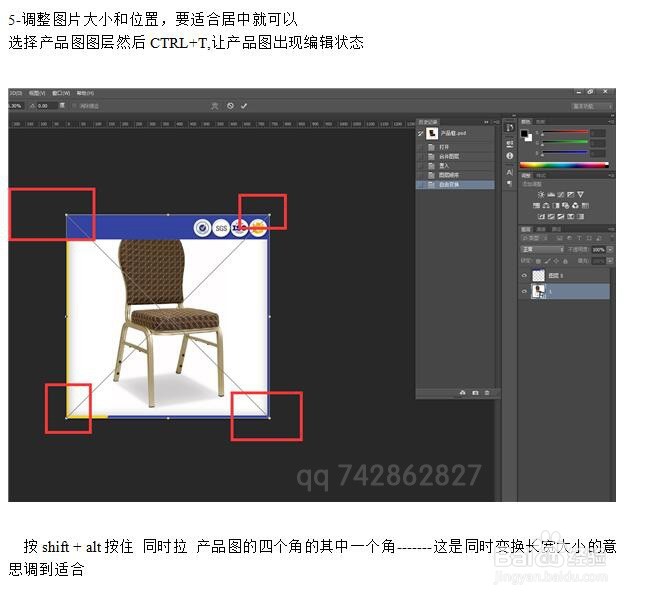Add a Levels adjustment
The image size is (645, 600).
tap(551, 195)
